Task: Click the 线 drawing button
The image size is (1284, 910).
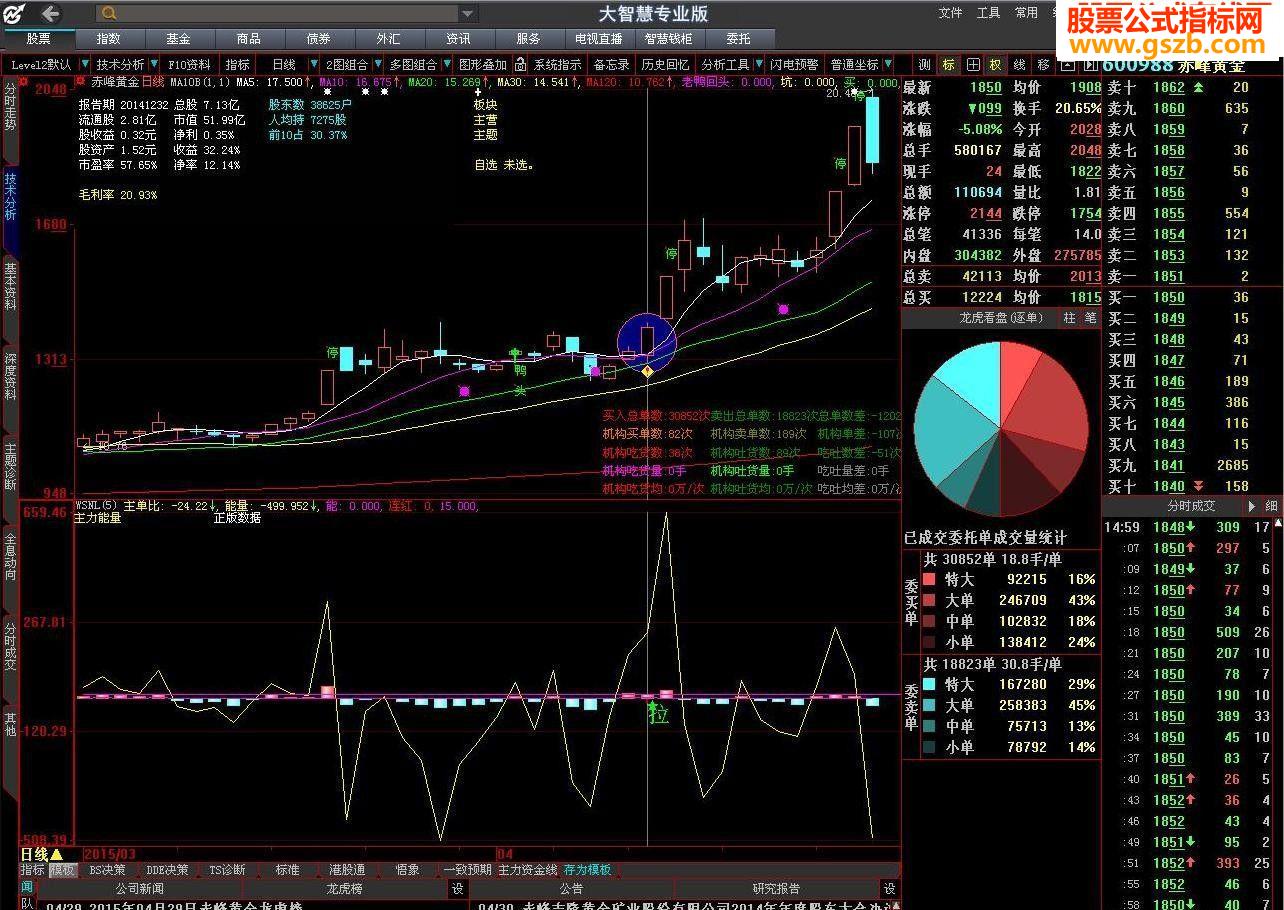Action: point(1020,65)
